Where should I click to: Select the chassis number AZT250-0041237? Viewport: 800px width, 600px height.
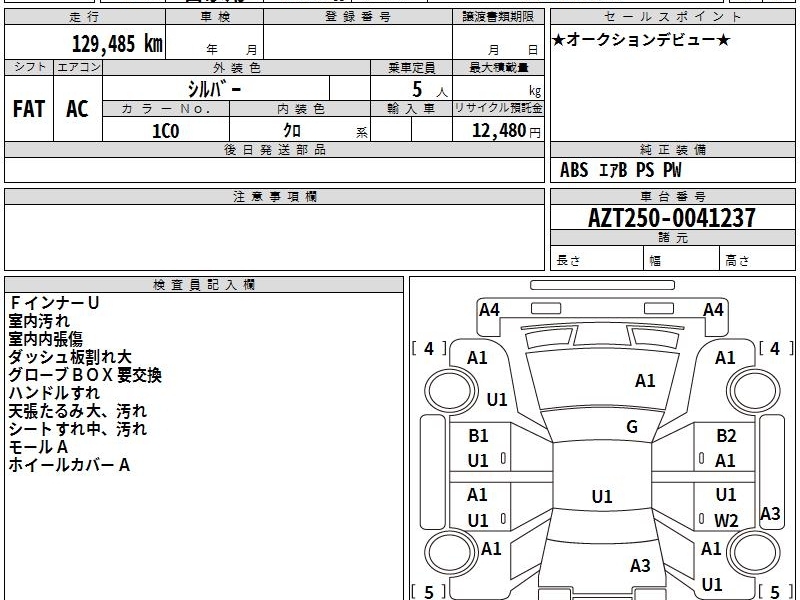672,218
